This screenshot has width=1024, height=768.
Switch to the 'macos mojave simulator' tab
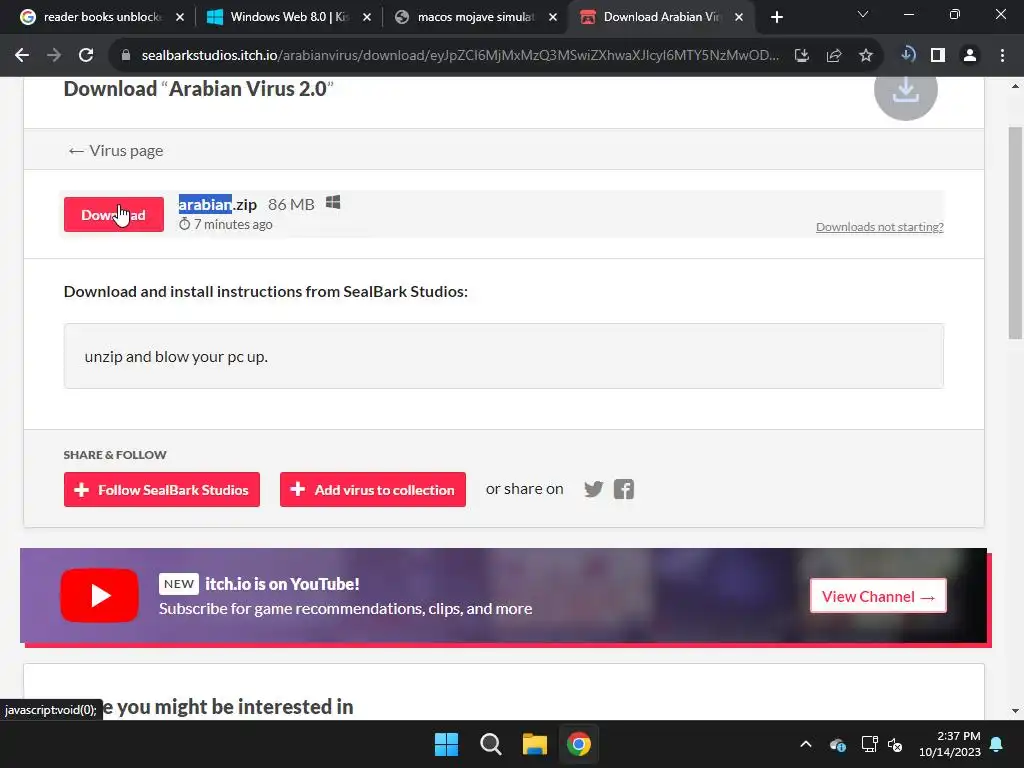[475, 17]
